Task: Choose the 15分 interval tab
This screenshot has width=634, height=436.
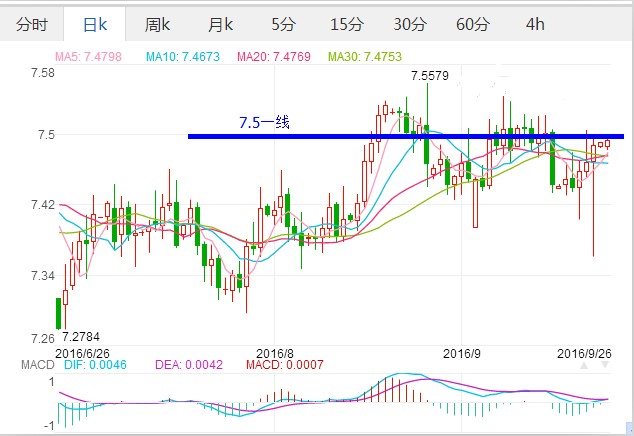Action: [x=346, y=23]
